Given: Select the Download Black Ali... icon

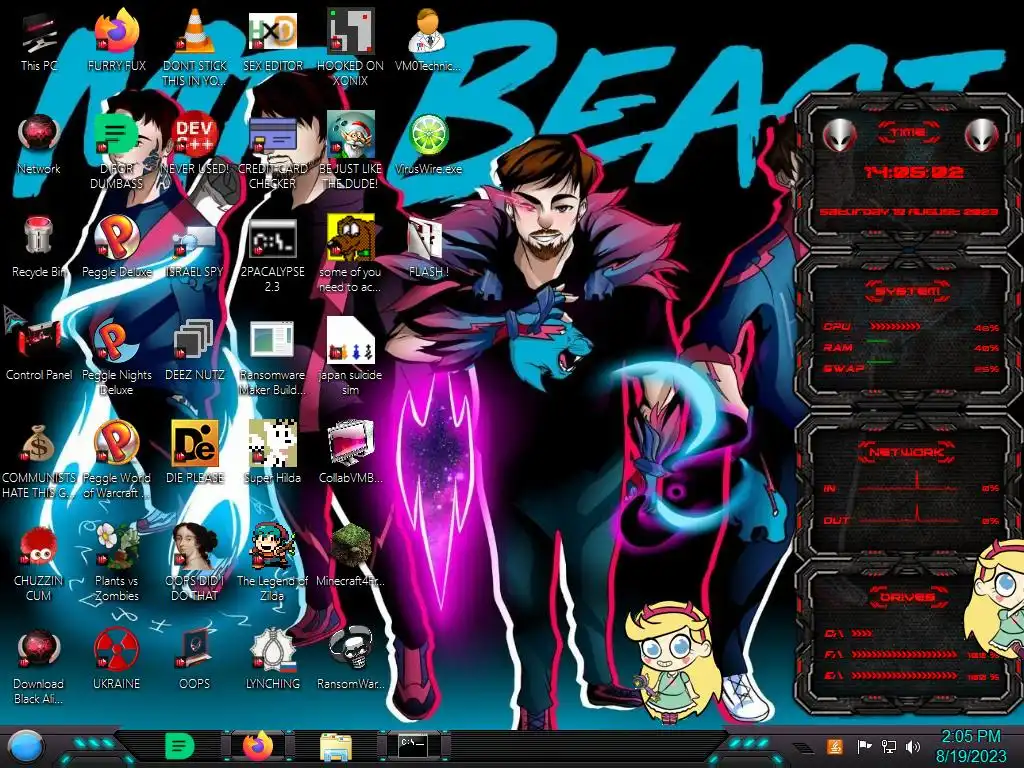Looking at the screenshot, I should [39, 666].
